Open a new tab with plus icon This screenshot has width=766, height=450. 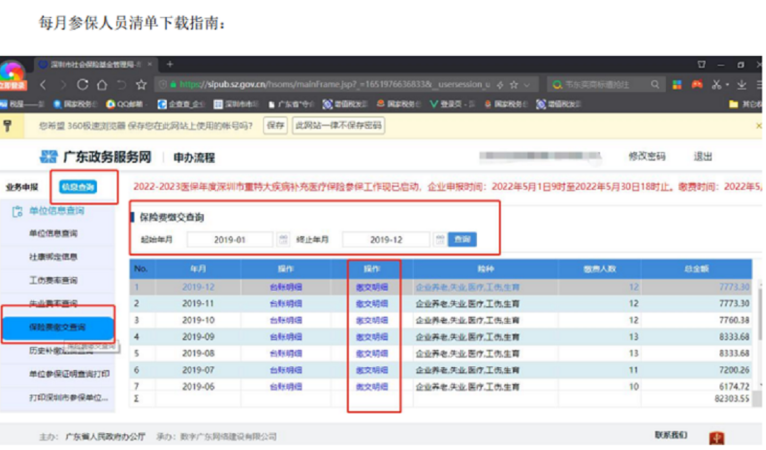(170, 64)
